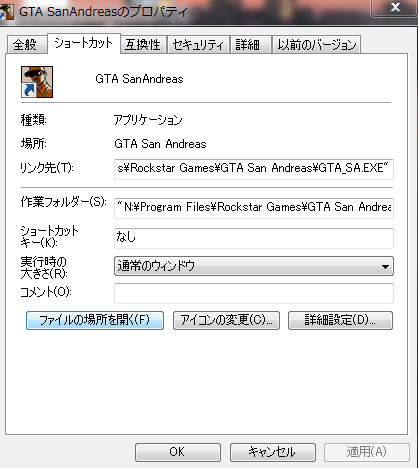Switch to the 詳細 tab
The height and width of the screenshot is (468, 418).
pos(250,44)
